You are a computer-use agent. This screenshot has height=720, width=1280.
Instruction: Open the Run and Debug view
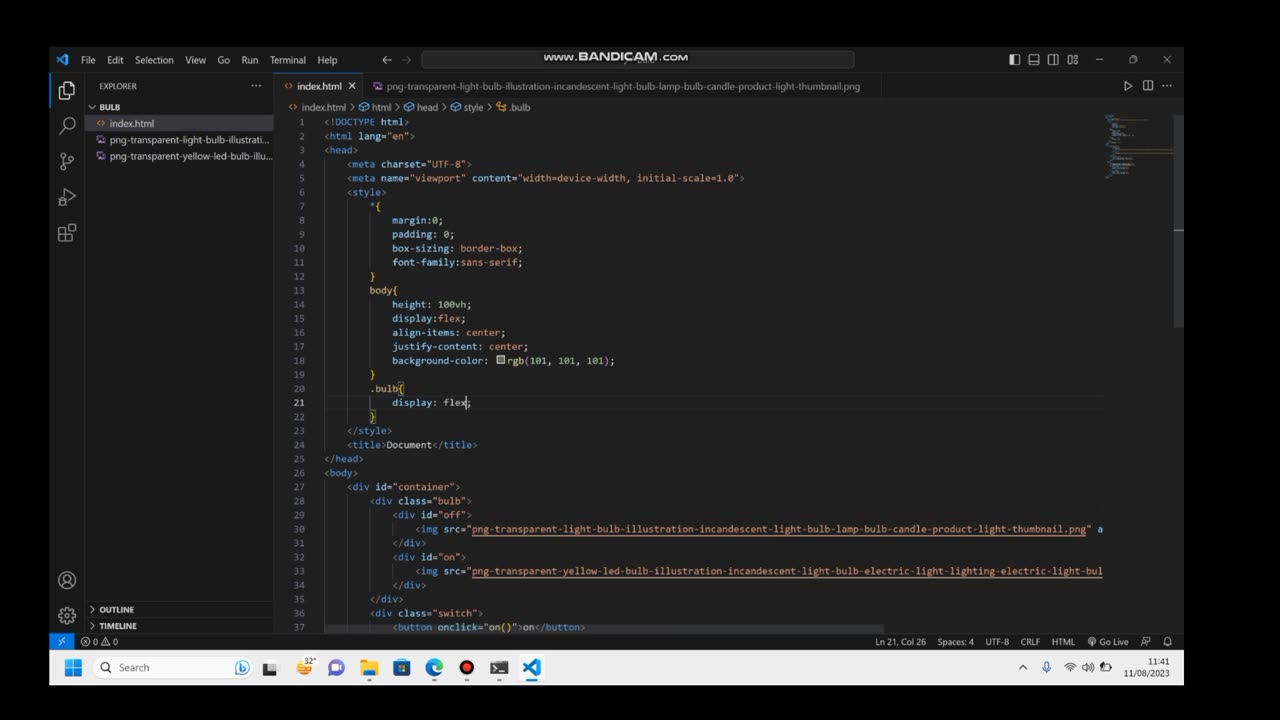tap(67, 197)
